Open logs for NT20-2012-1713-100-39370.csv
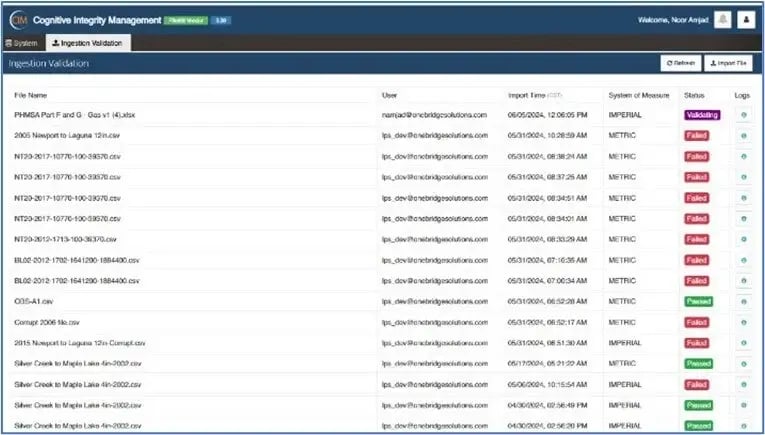This screenshot has width=765, height=435. pos(743,239)
